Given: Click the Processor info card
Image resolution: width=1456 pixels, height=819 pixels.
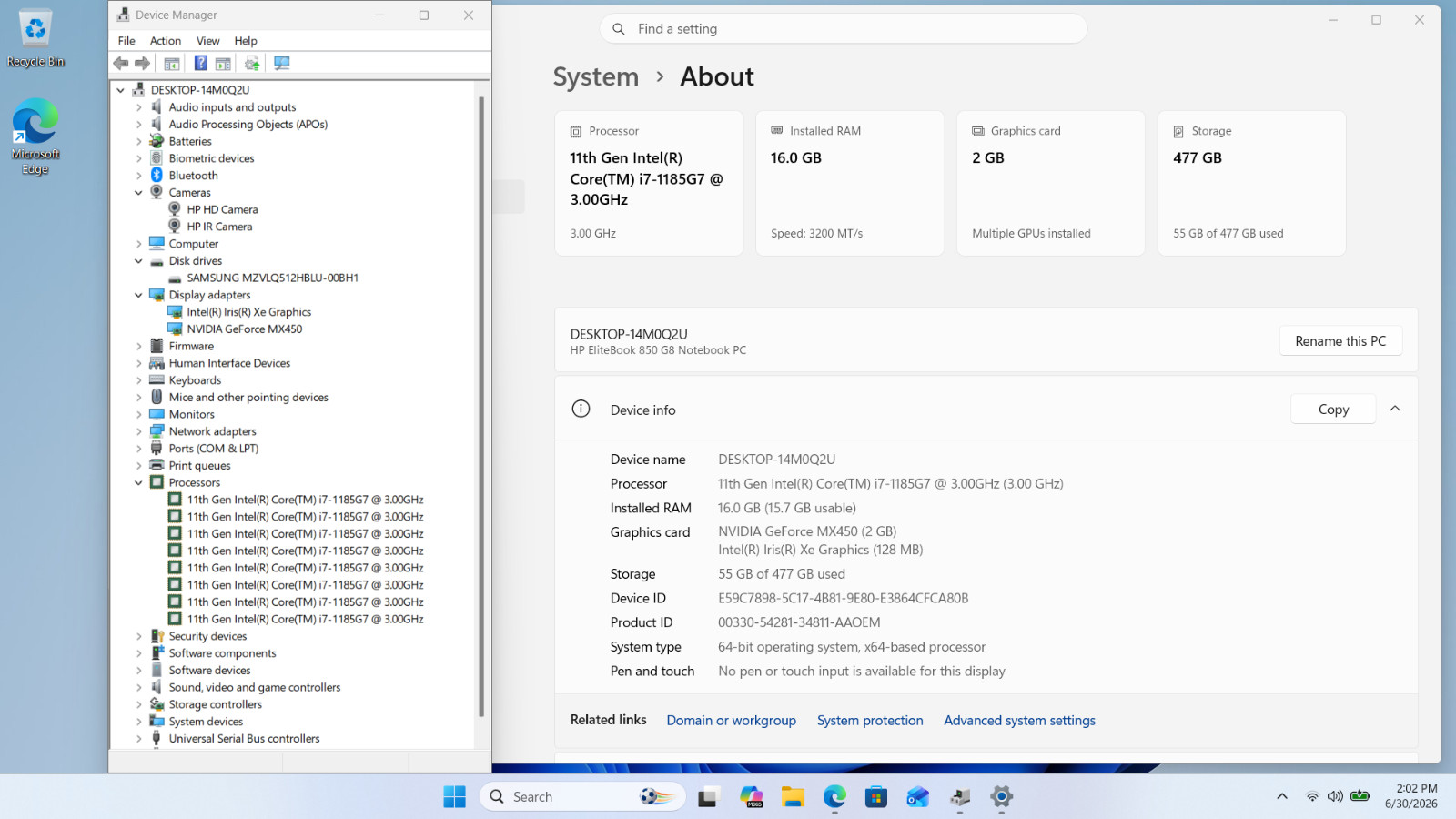Looking at the screenshot, I should tap(649, 184).
